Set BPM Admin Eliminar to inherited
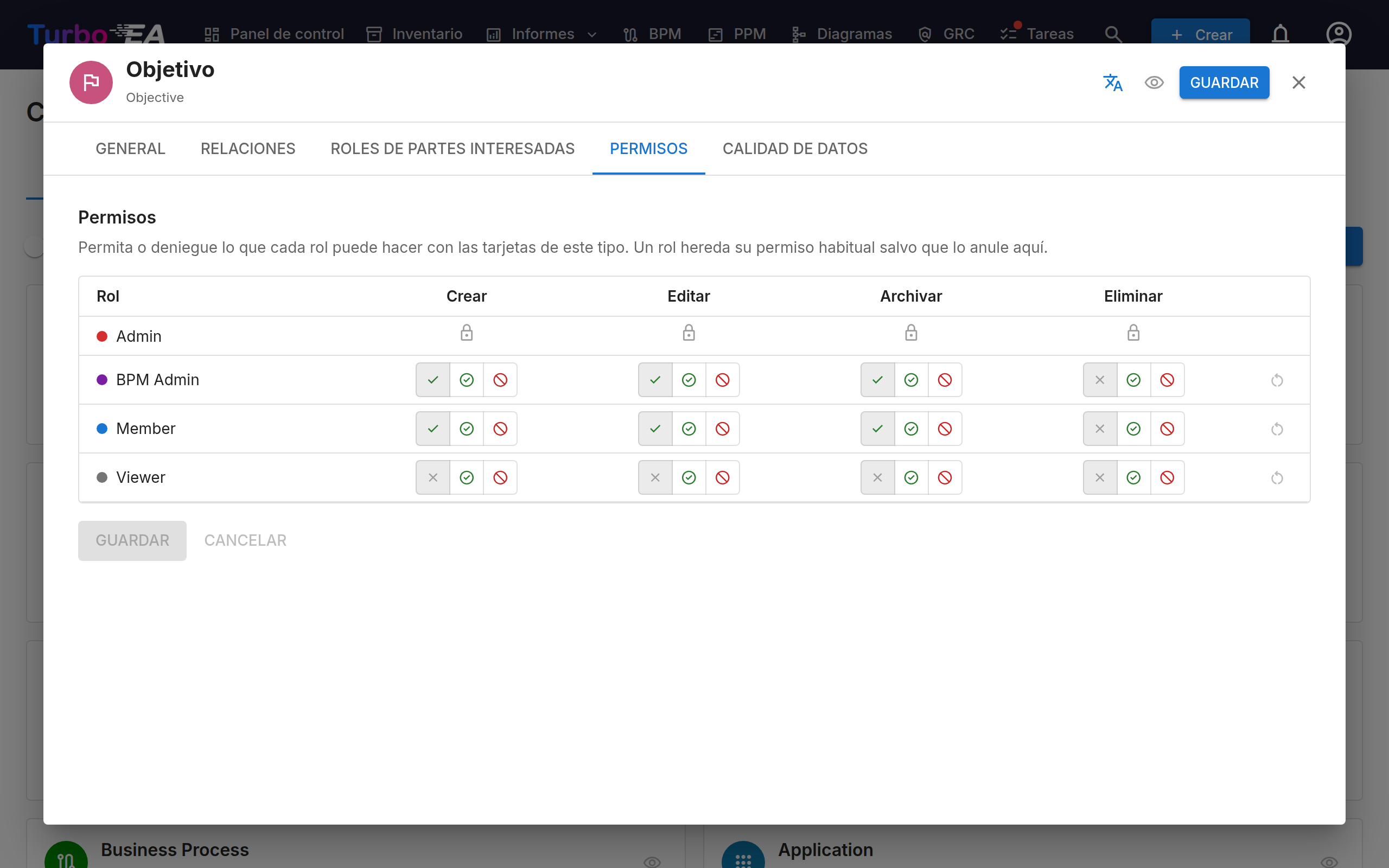This screenshot has height=868, width=1389. tap(1100, 380)
